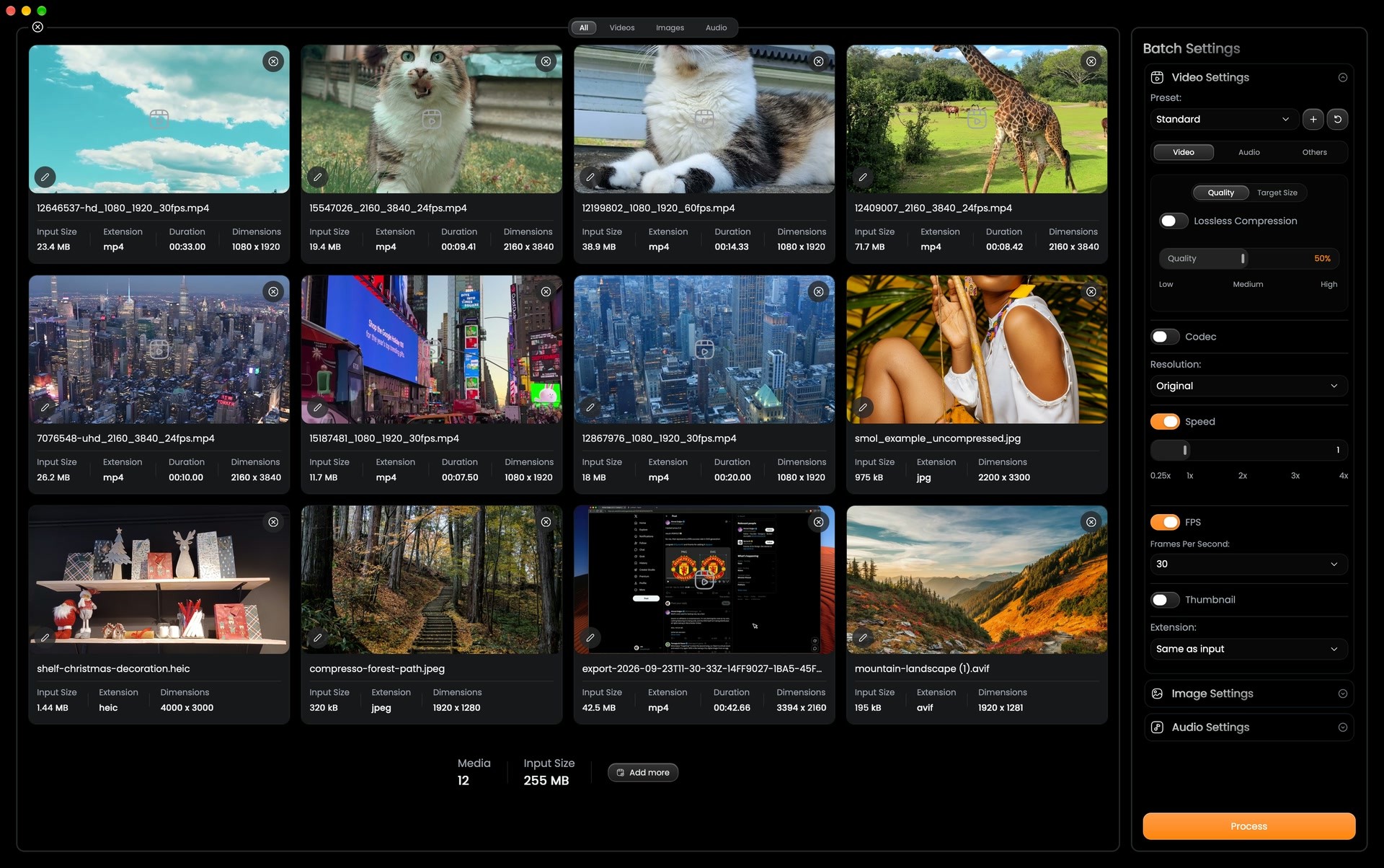Add a new preset with the plus icon
1384x868 pixels.
(x=1313, y=119)
